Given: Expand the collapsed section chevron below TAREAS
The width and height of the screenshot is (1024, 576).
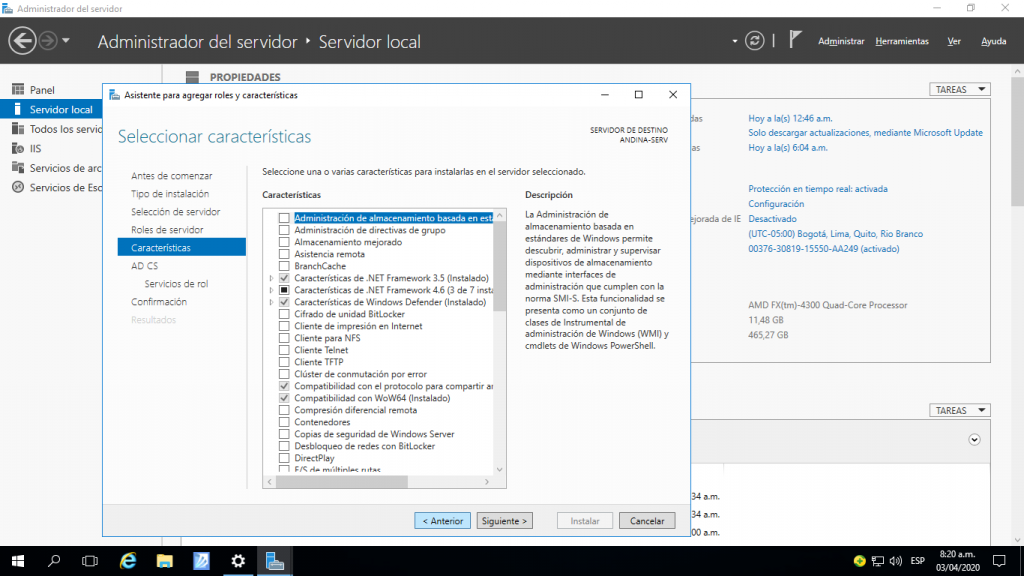Looking at the screenshot, I should pos(974,440).
